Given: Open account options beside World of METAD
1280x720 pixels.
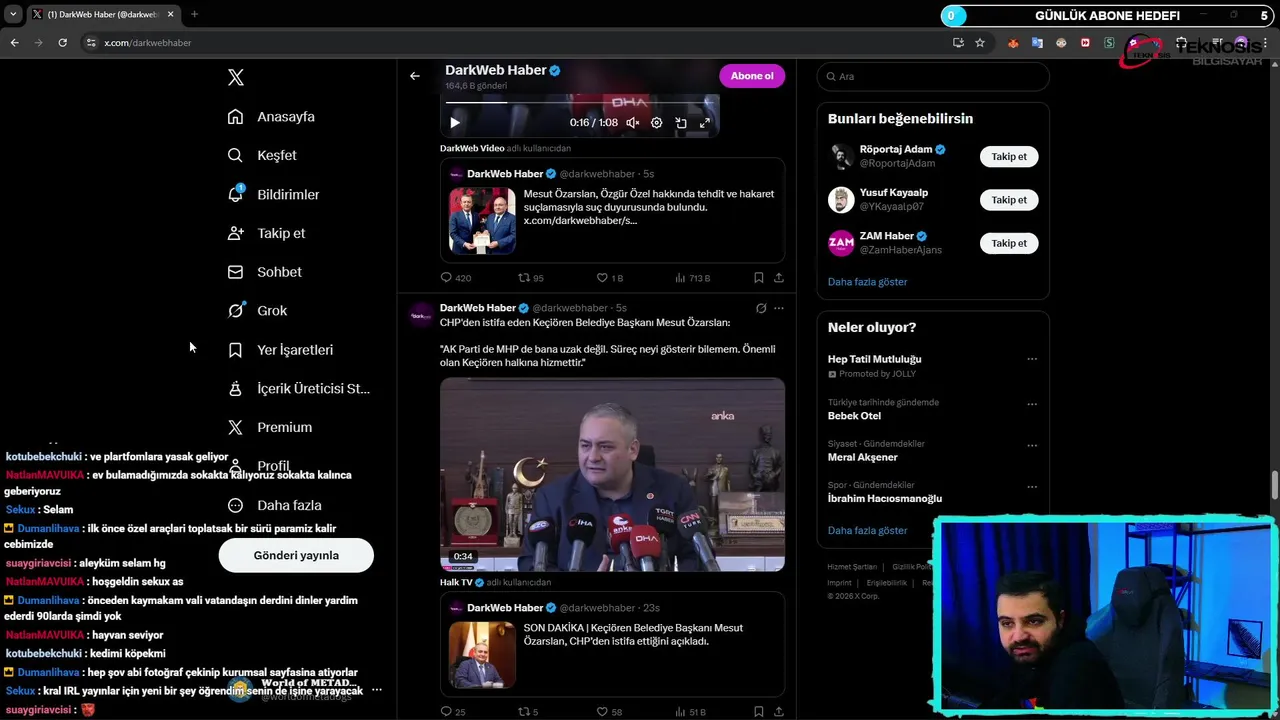Looking at the screenshot, I should pos(377,690).
